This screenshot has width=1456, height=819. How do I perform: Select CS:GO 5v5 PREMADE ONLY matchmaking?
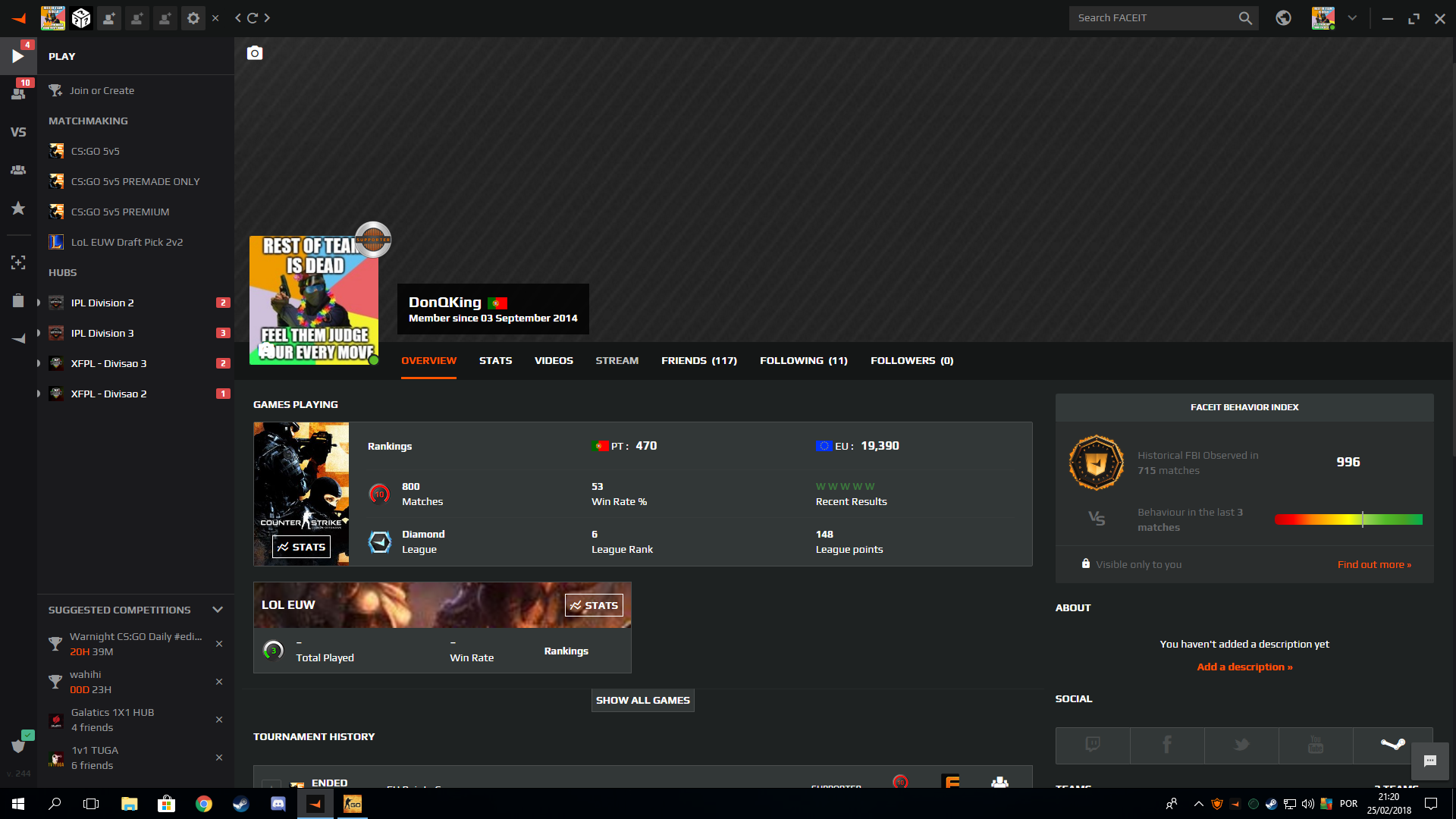[x=135, y=181]
